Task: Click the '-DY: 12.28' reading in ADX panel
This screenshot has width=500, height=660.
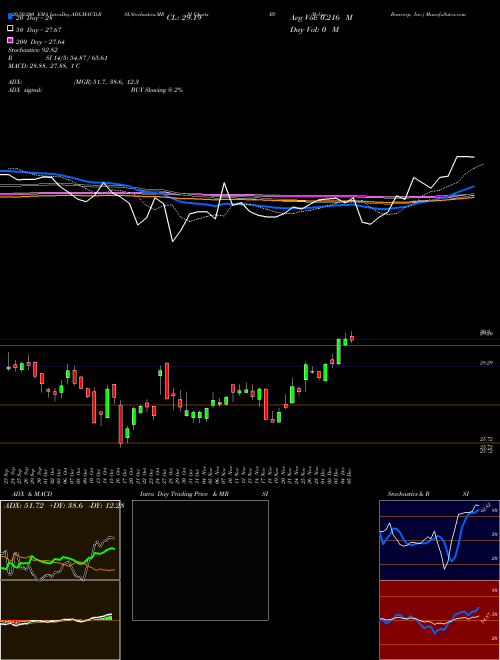Action: (106, 506)
